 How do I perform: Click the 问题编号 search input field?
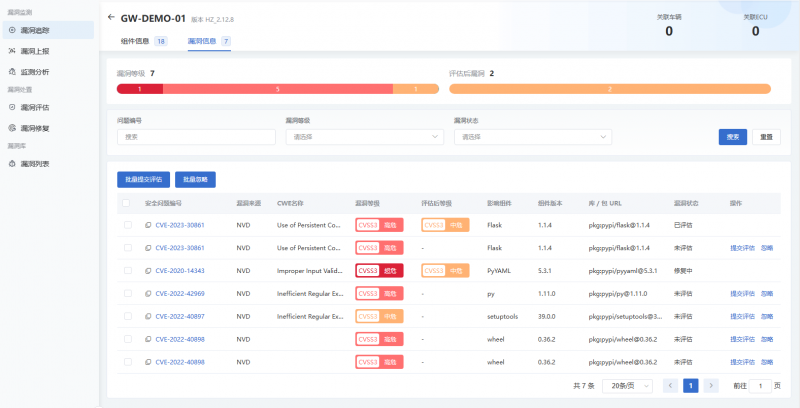point(194,136)
